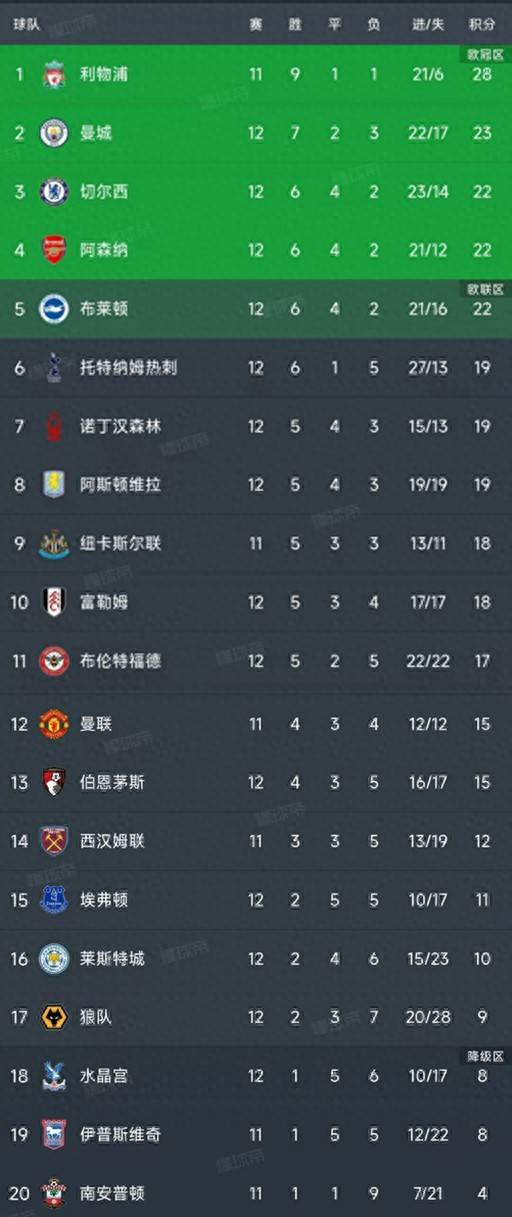512x1217 pixels.
Task: Click the Liverpool club crest icon
Action: point(54,74)
